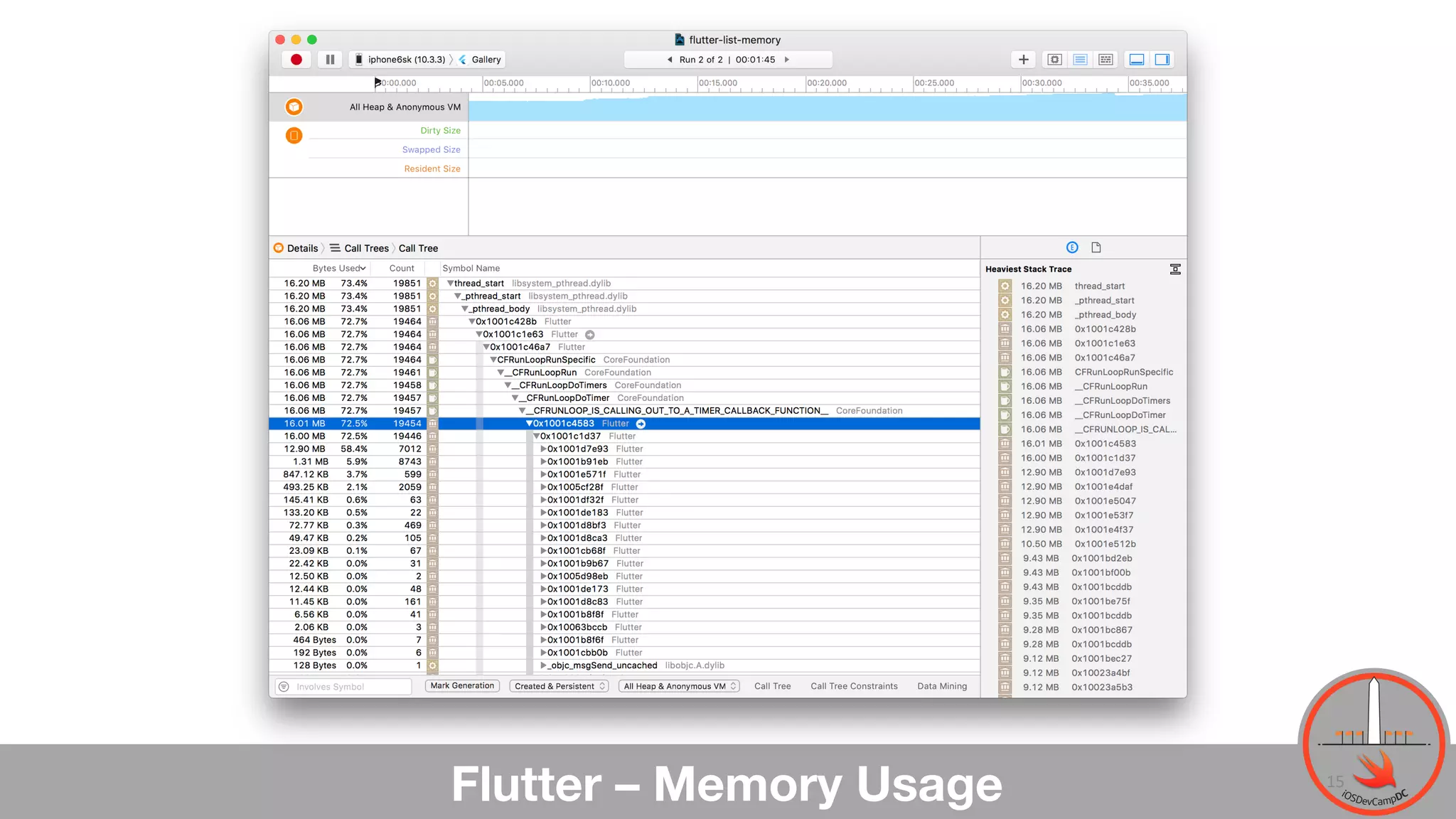Go to previous run arrow
This screenshot has height=819, width=1456.
[670, 60]
